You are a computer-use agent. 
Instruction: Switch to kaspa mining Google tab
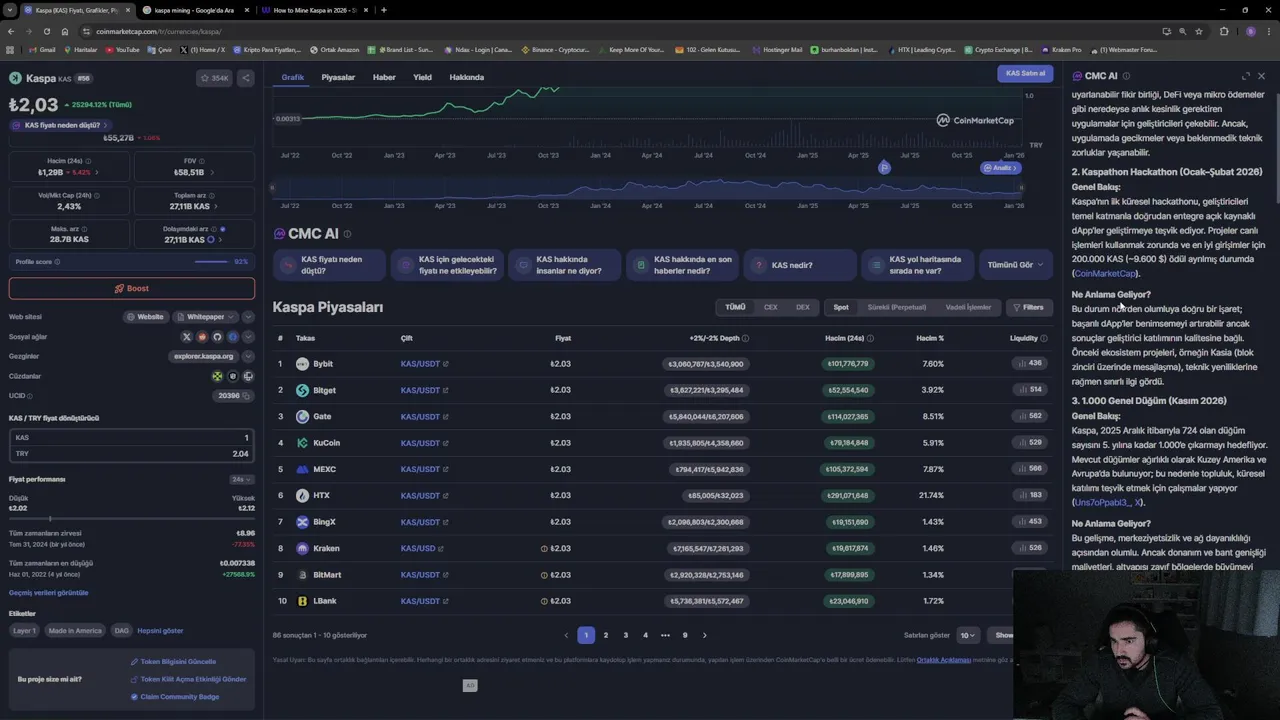pos(194,10)
